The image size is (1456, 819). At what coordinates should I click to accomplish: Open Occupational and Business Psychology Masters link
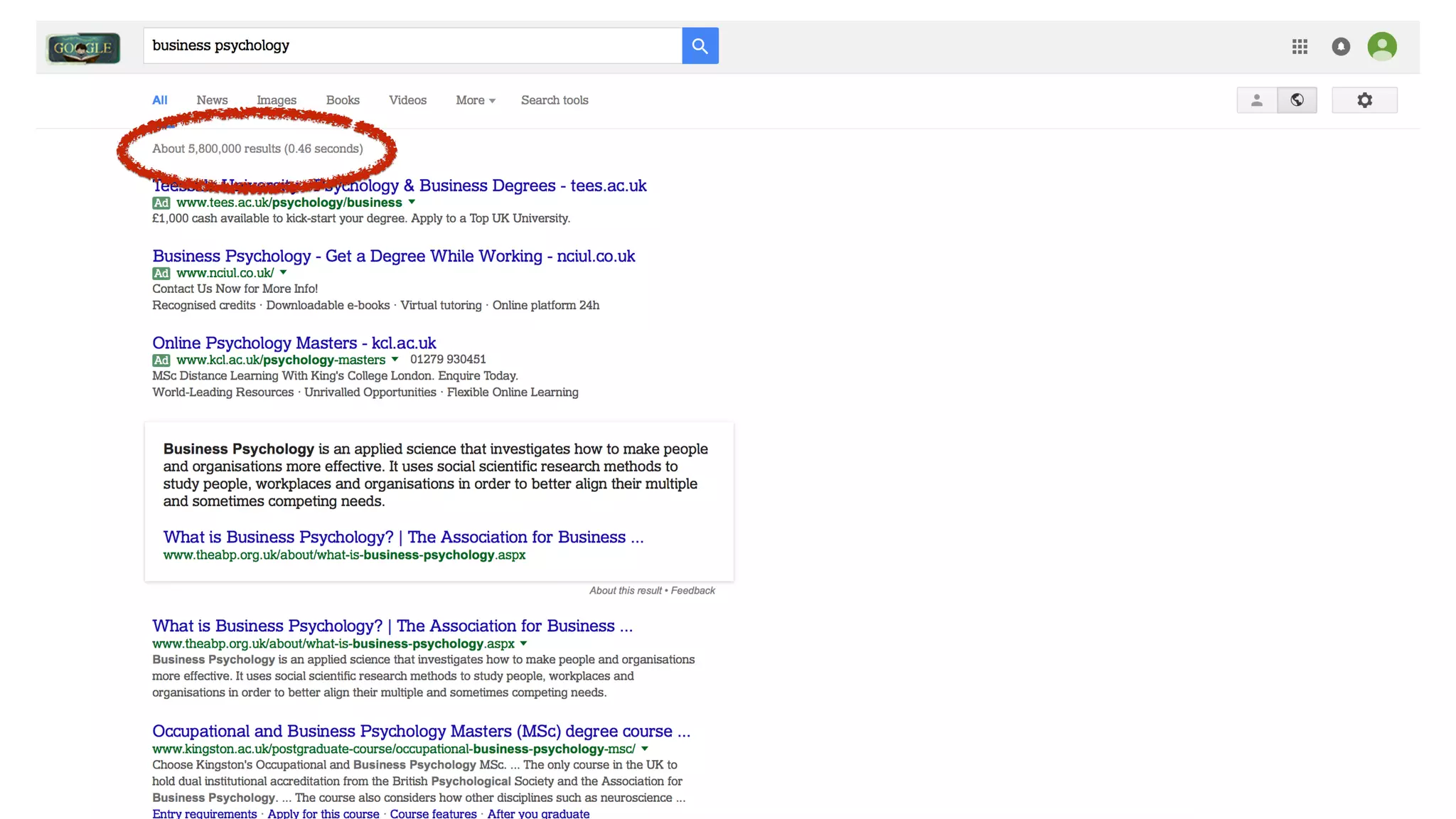coord(420,731)
